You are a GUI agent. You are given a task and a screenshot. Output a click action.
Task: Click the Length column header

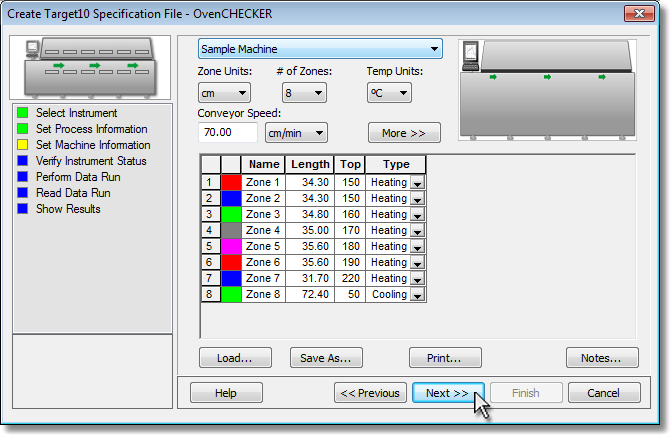click(310, 165)
